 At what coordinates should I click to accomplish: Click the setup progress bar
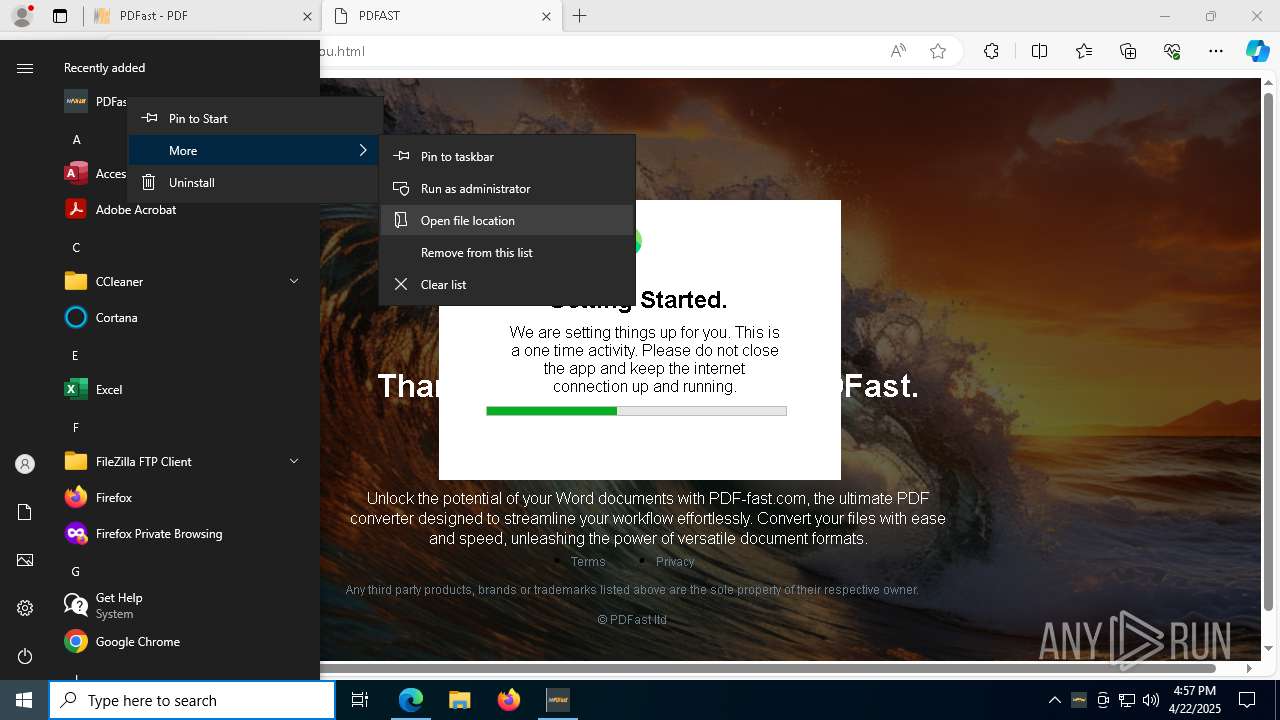(x=636, y=411)
